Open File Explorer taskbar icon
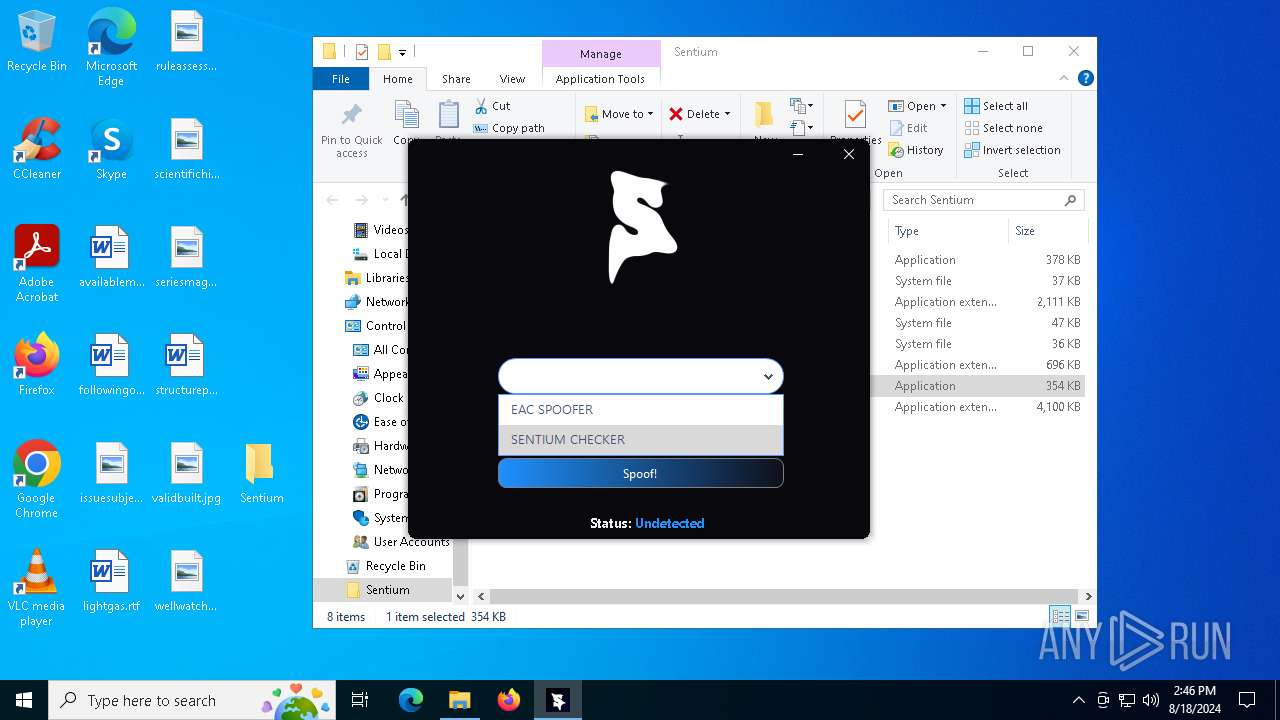 pos(459,701)
